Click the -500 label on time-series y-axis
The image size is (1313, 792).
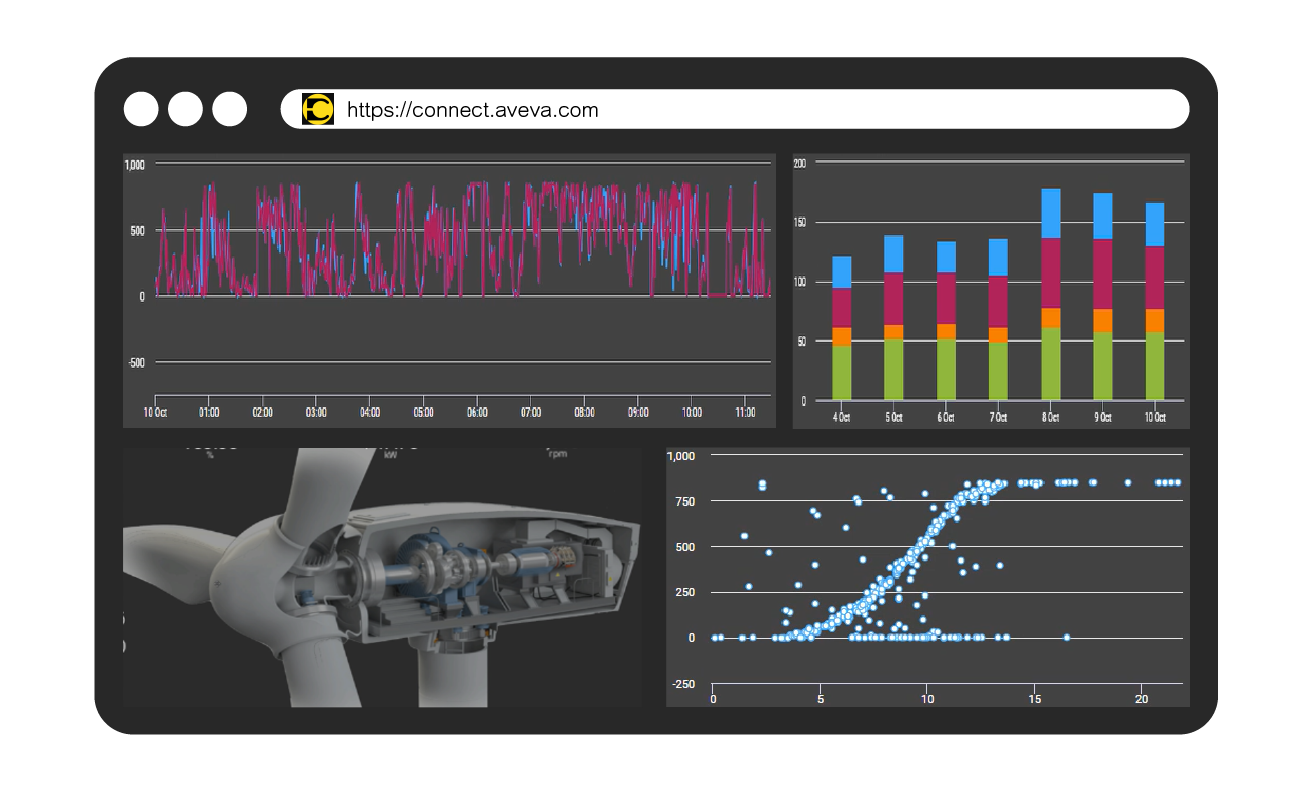coord(135,362)
